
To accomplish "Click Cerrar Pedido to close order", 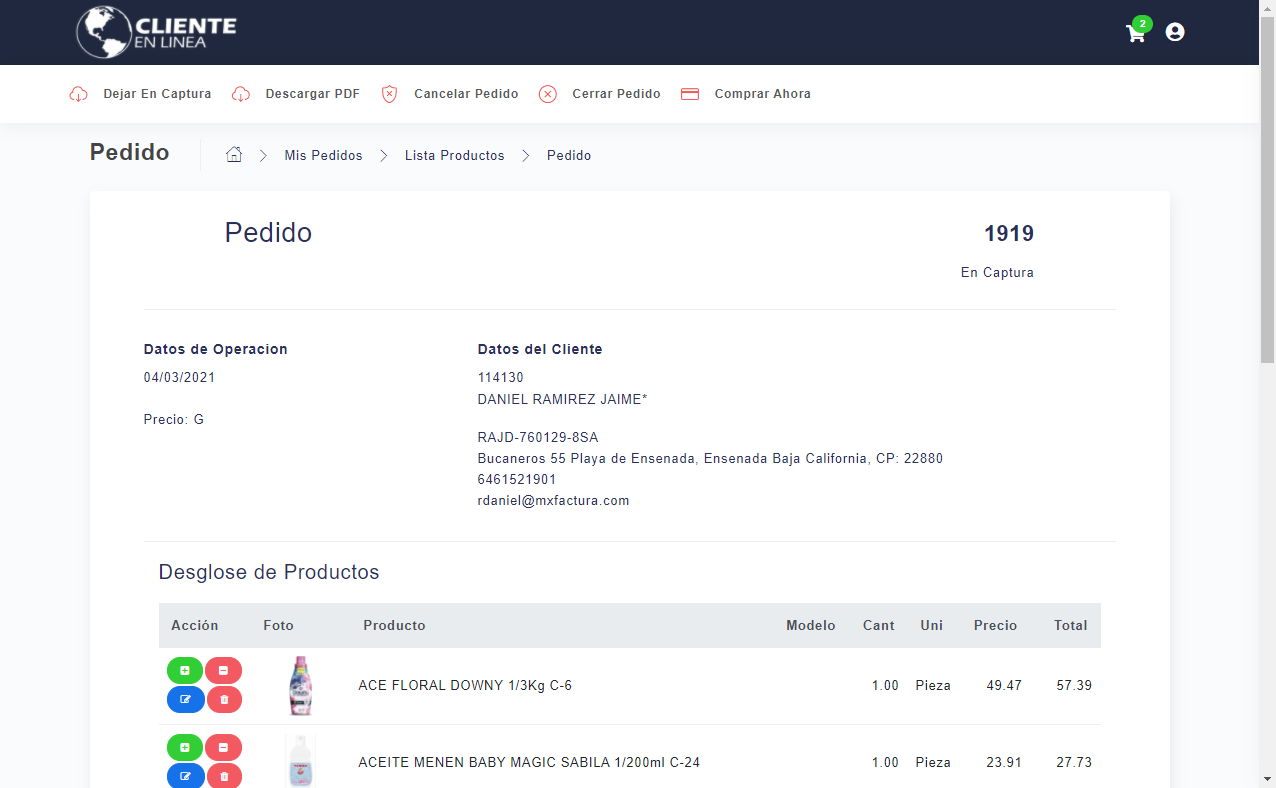I will point(600,94).
